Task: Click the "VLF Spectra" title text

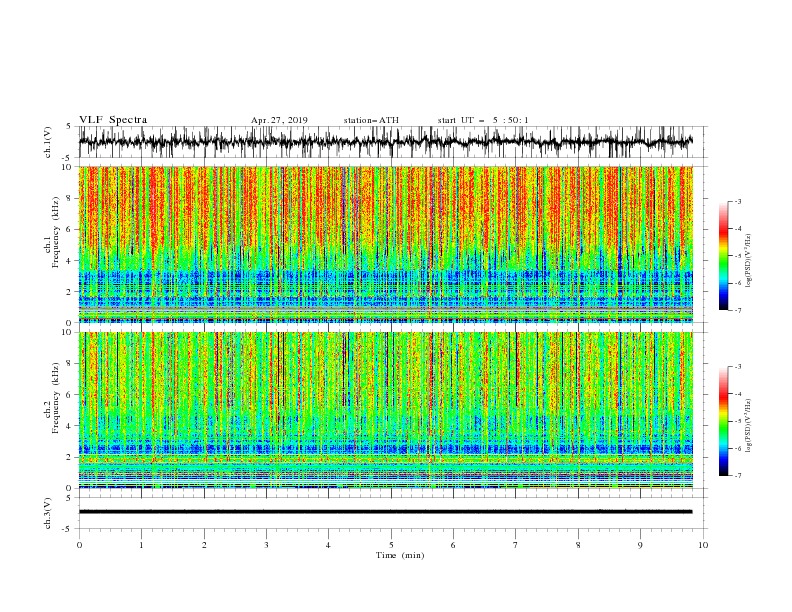Action: click(x=113, y=120)
